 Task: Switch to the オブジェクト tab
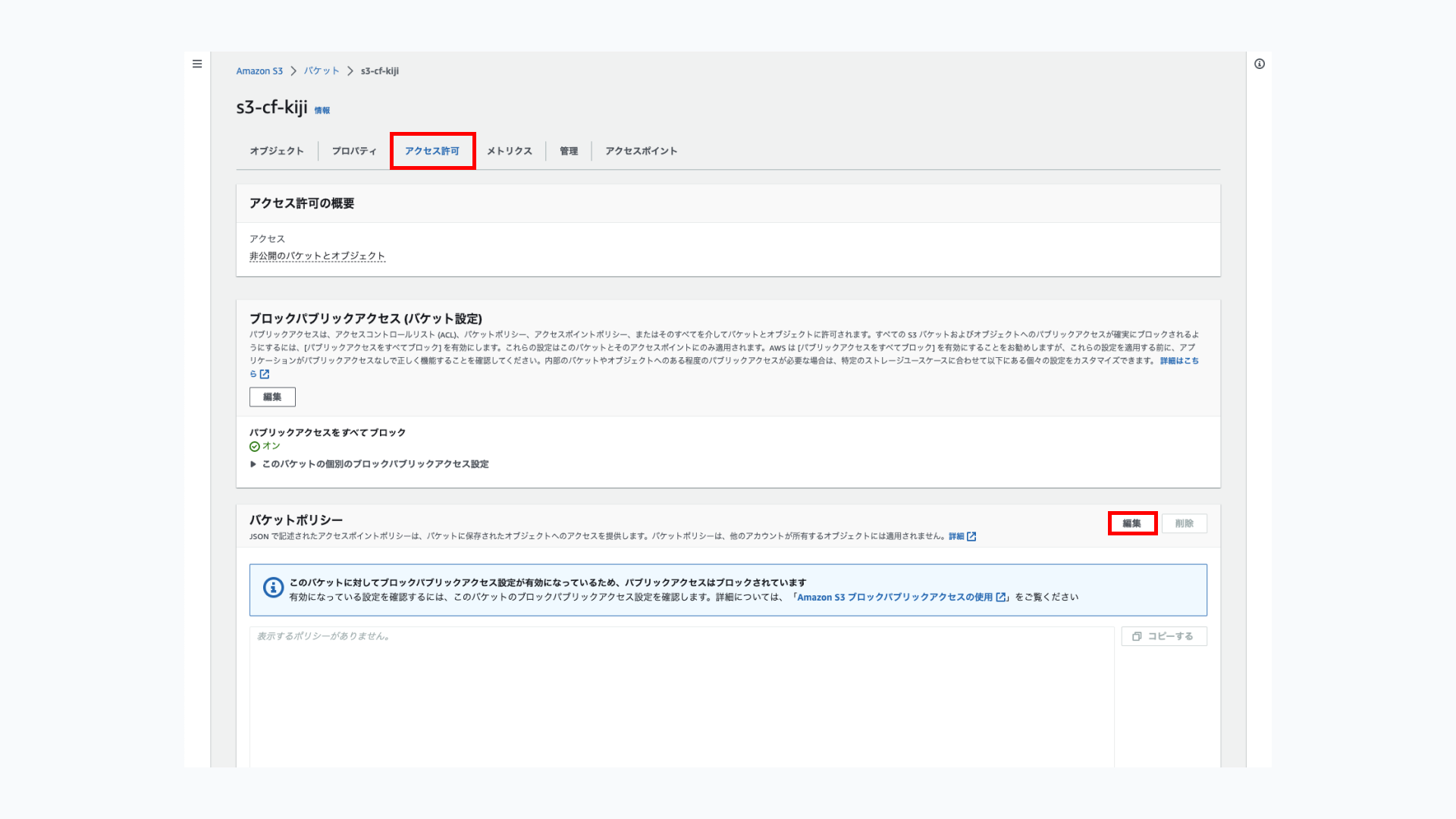click(277, 151)
